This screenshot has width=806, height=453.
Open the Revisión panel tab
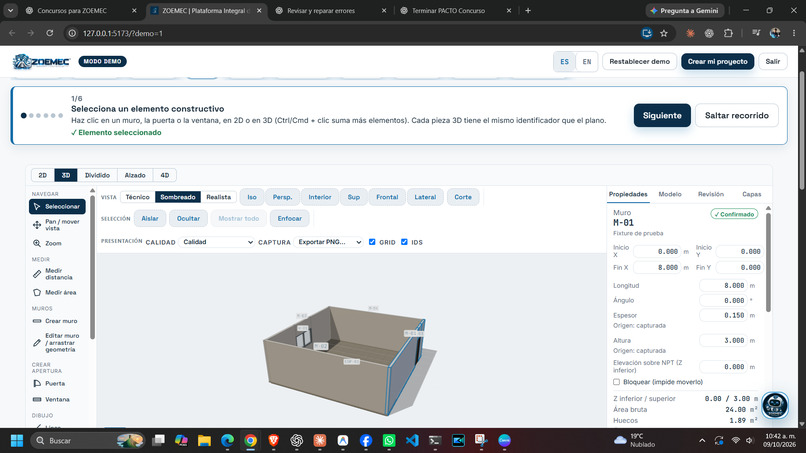(x=710, y=194)
